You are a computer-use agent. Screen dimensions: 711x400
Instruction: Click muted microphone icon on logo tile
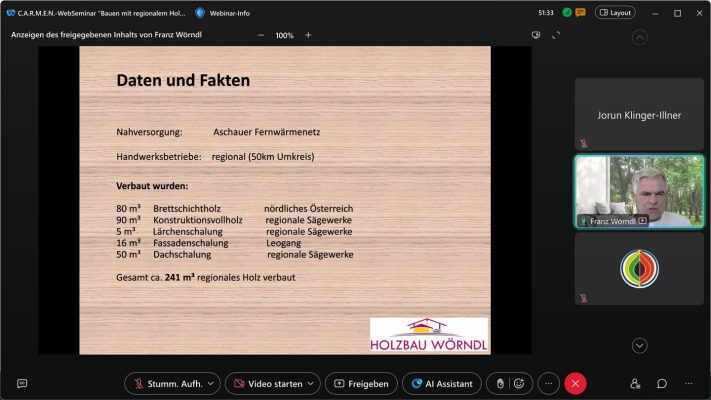(584, 298)
